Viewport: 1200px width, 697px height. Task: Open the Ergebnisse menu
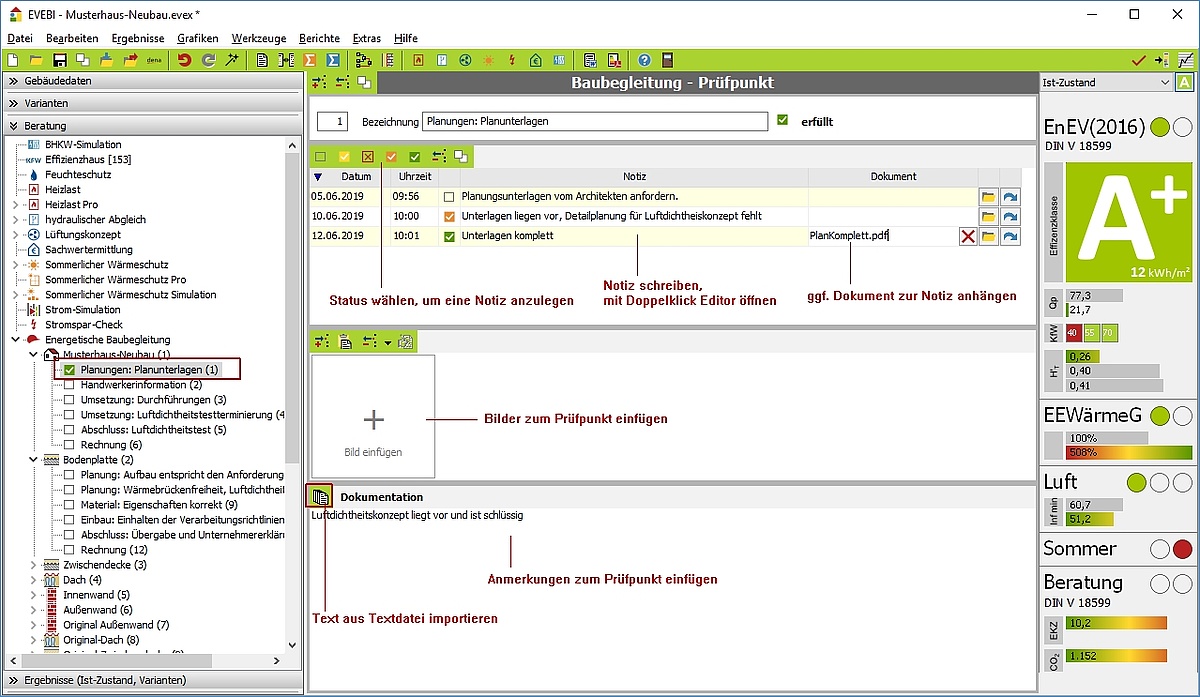(x=138, y=37)
